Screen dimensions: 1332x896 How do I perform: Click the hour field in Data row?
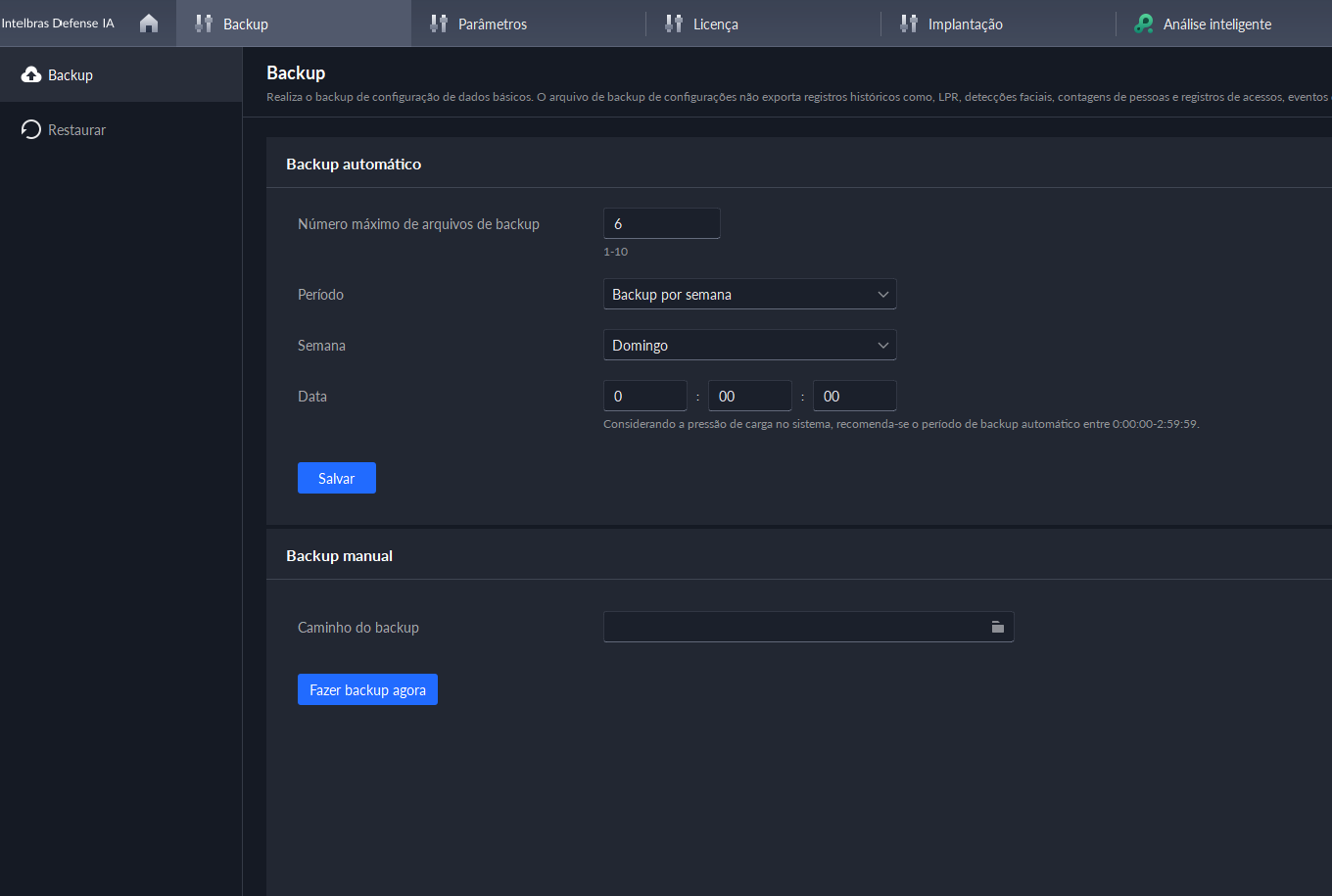[644, 397]
